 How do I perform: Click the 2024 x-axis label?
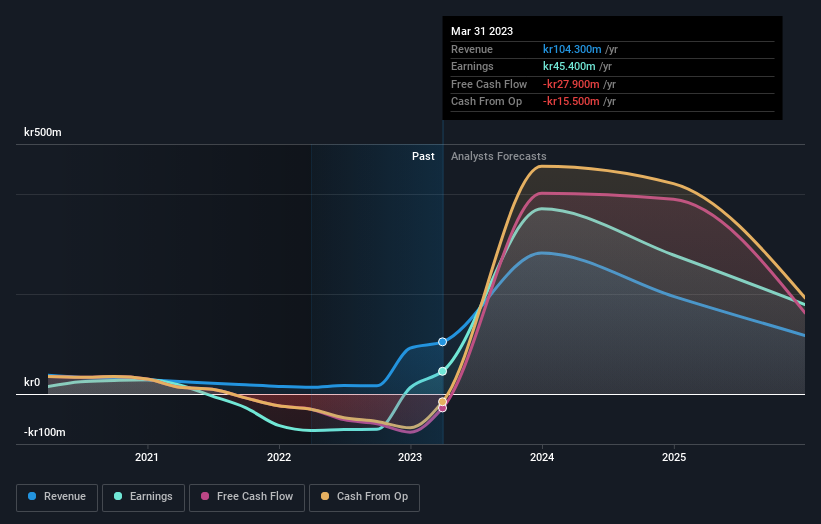click(542, 457)
